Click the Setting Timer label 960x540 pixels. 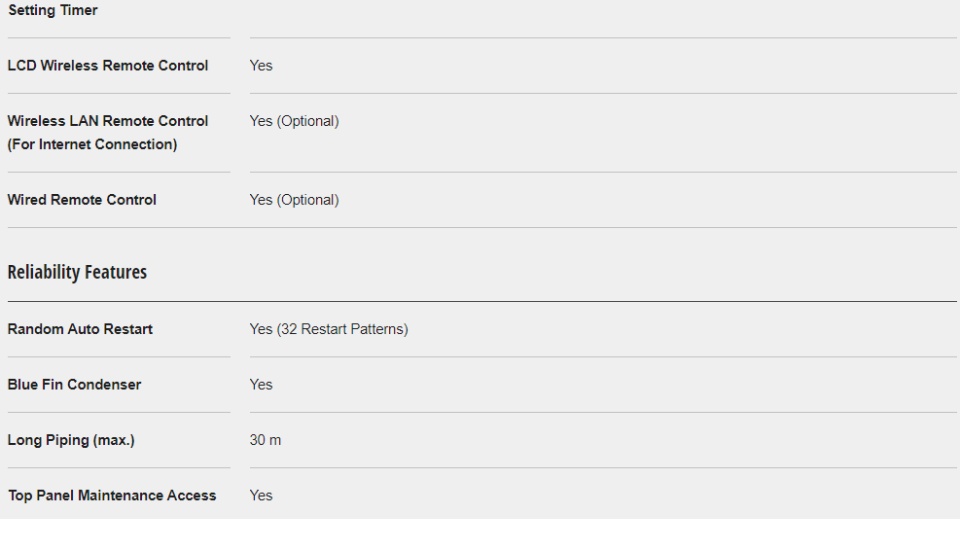[53, 10]
